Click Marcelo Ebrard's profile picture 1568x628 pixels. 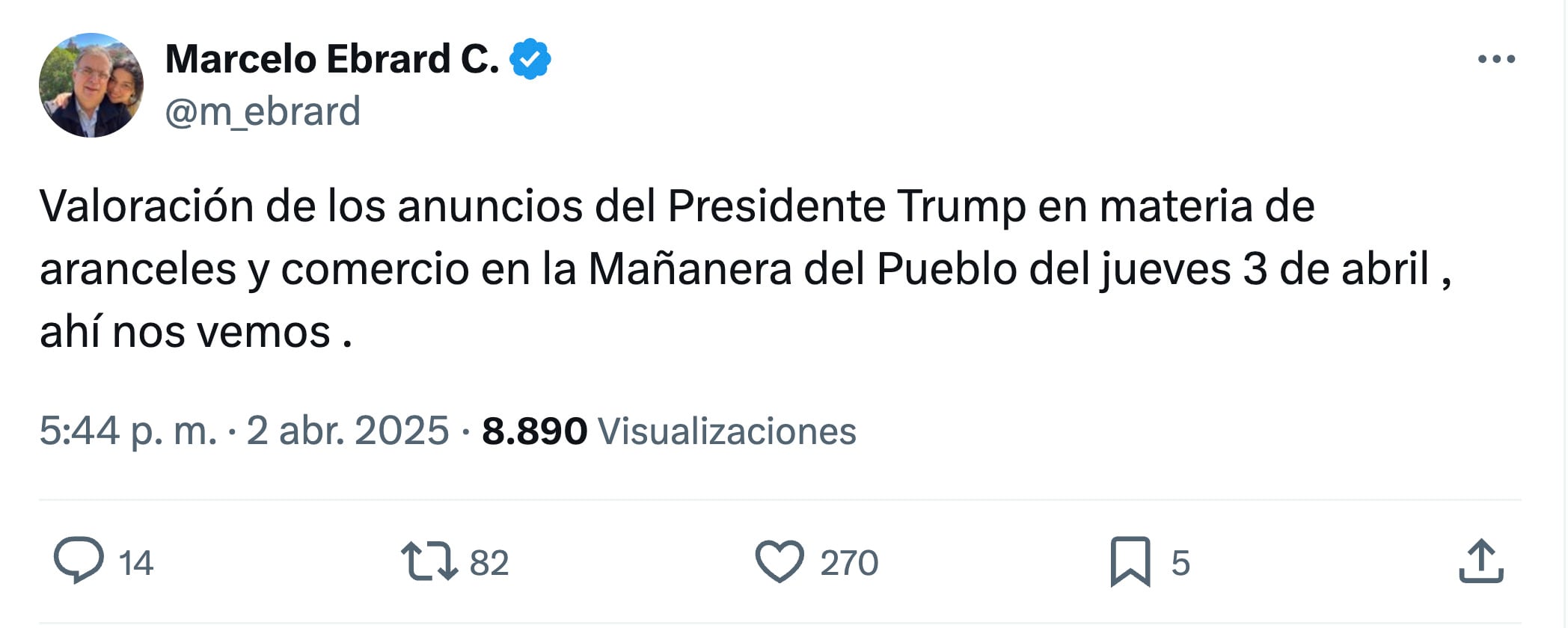pos(92,84)
